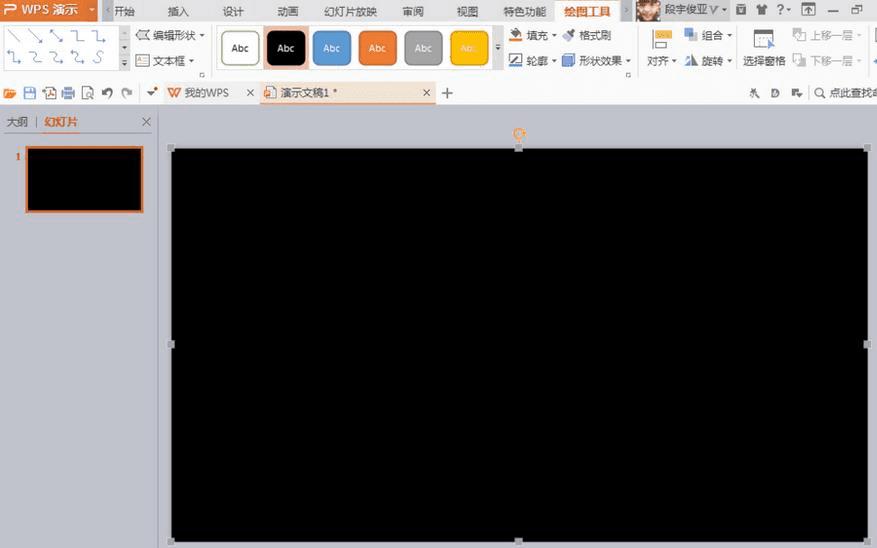Select the freeform curve S shape
877x548 pixels.
pos(98,56)
